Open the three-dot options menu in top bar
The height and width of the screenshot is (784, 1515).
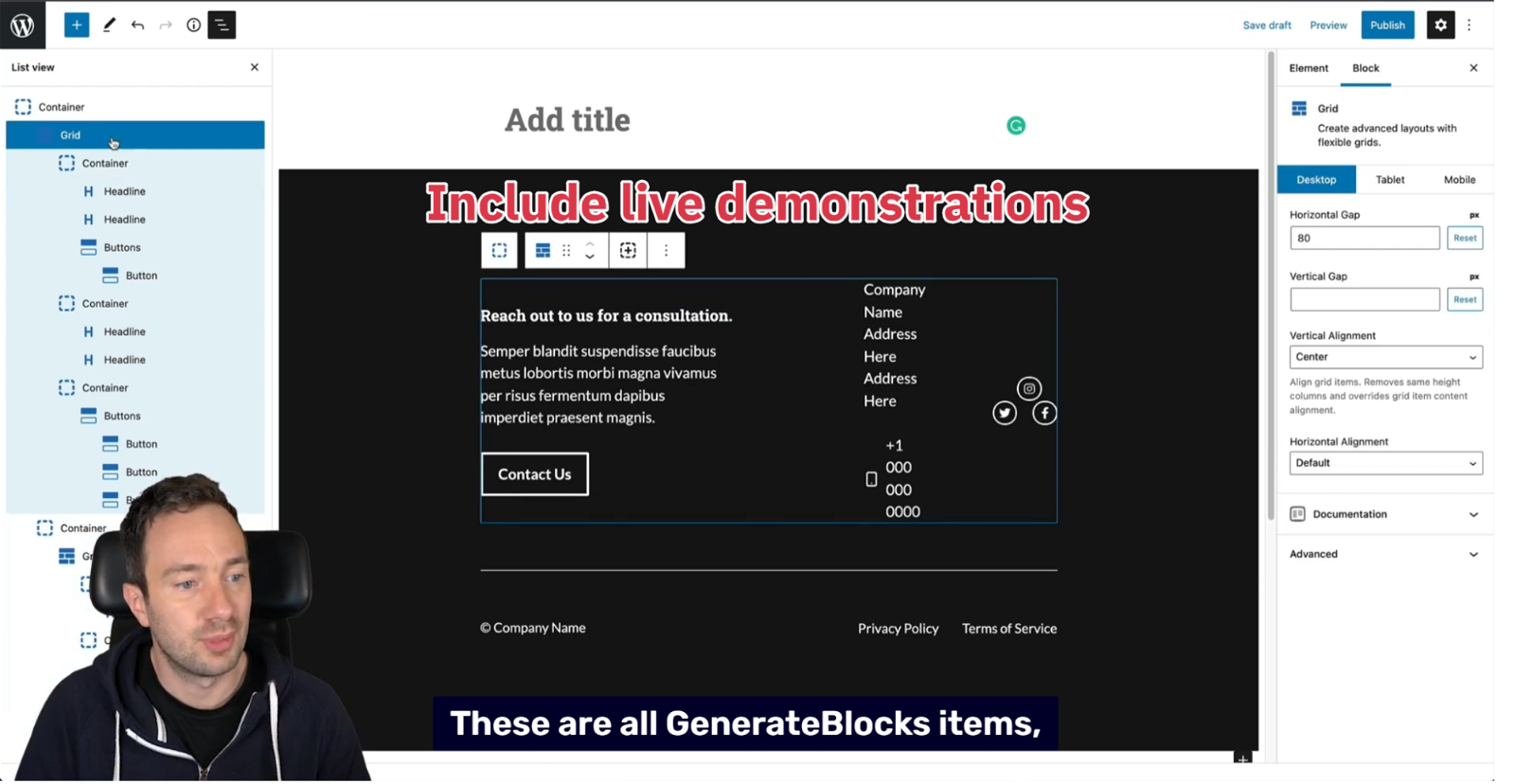click(x=1470, y=26)
